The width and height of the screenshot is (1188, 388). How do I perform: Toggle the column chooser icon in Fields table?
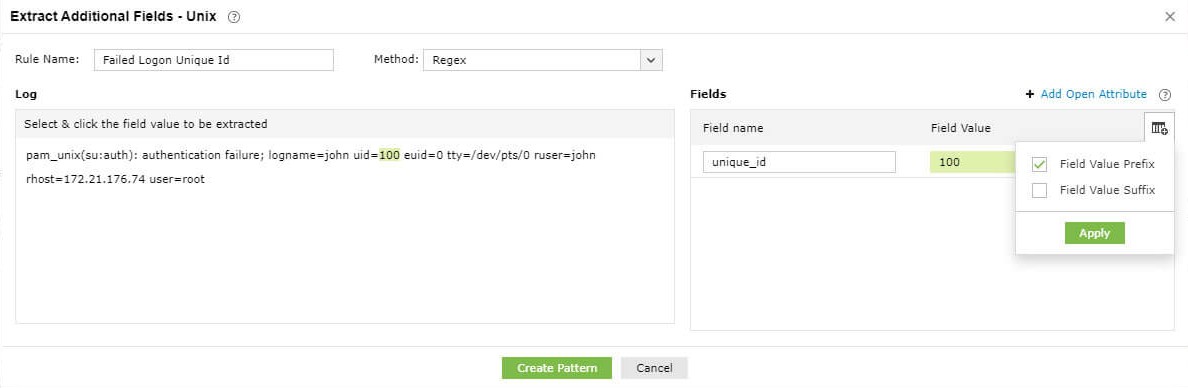click(x=1159, y=128)
